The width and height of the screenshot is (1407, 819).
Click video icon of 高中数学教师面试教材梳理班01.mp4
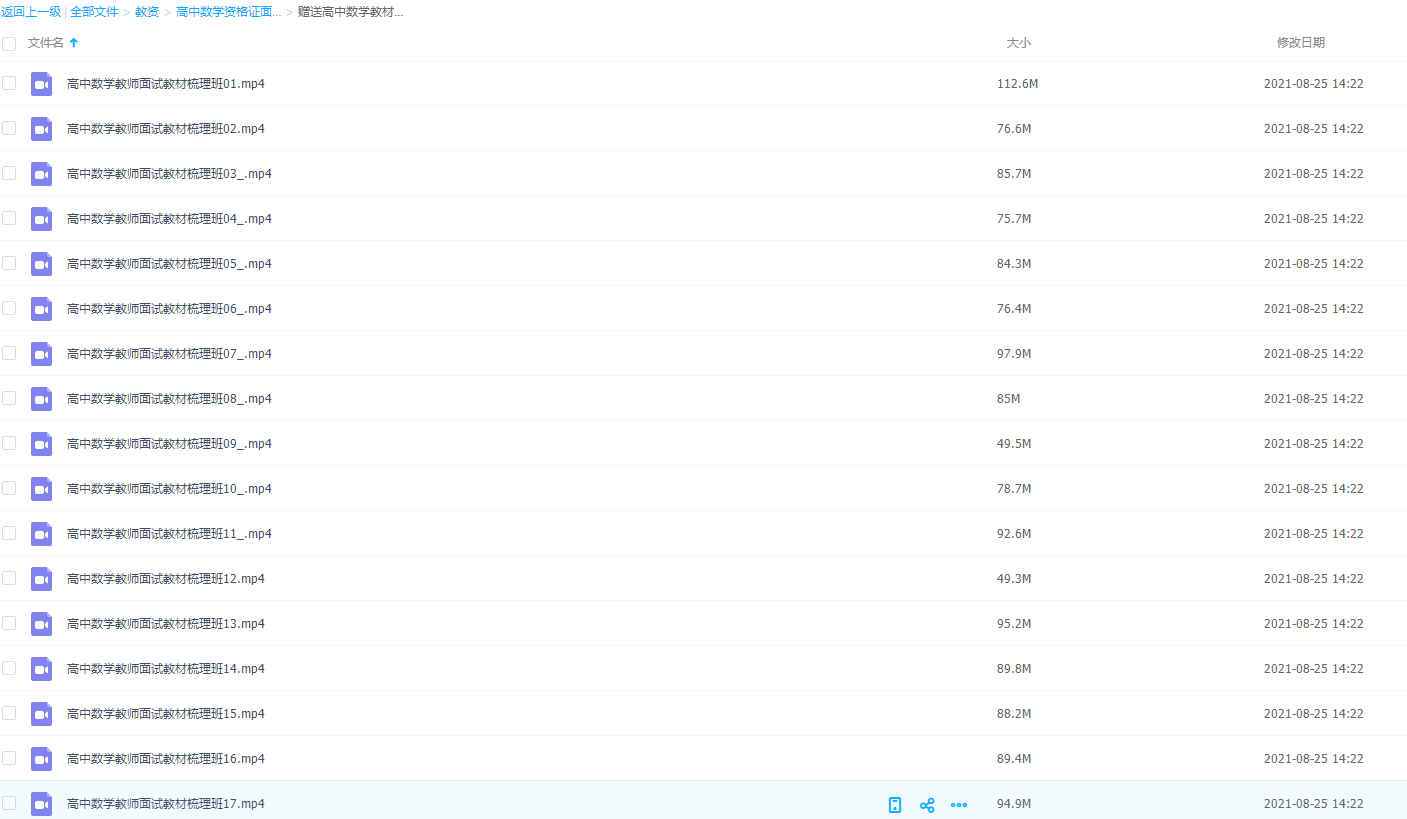41,84
